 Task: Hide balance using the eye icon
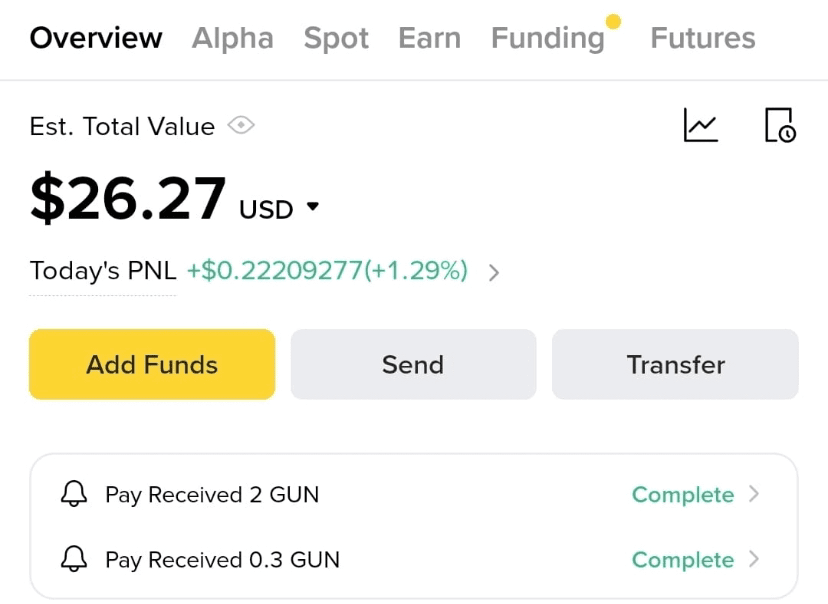tap(241, 126)
